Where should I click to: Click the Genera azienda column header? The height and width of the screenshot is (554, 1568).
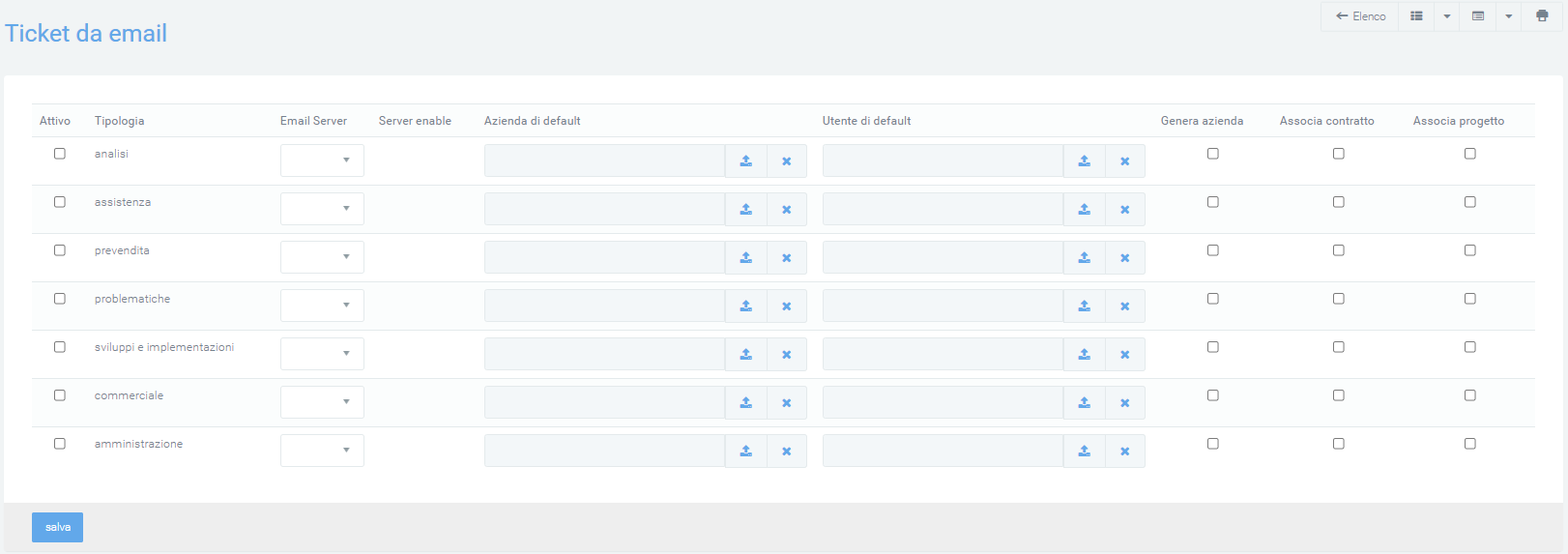click(x=1202, y=121)
